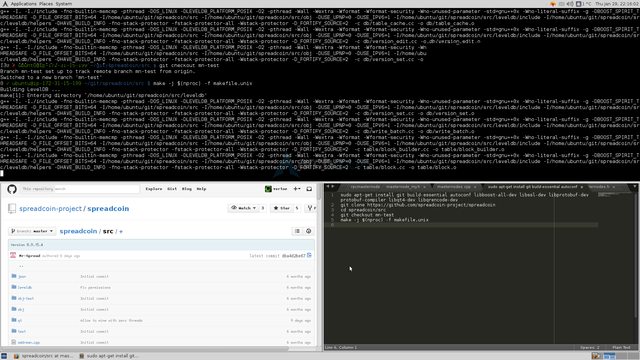Open the editor tab list dropdown arrow

[635, 187]
